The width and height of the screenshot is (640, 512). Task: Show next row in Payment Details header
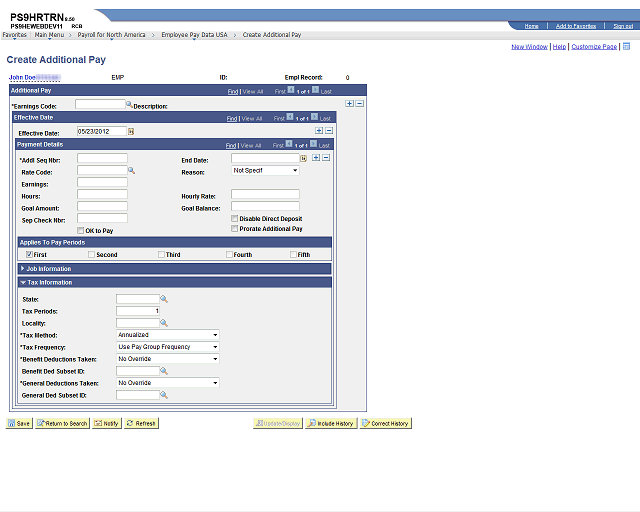[x=313, y=144]
